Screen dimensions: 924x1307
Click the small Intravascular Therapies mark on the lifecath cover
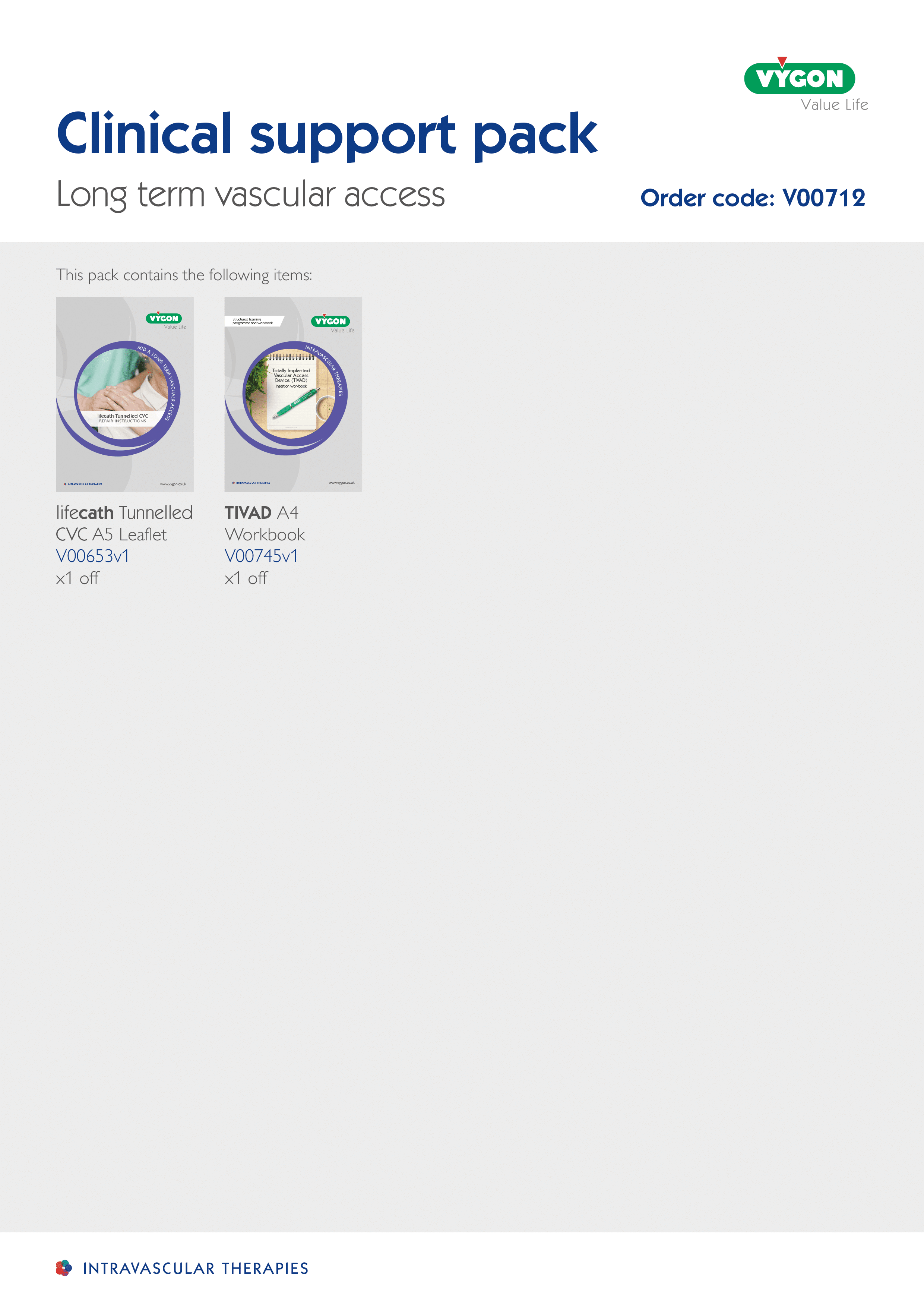(x=83, y=484)
